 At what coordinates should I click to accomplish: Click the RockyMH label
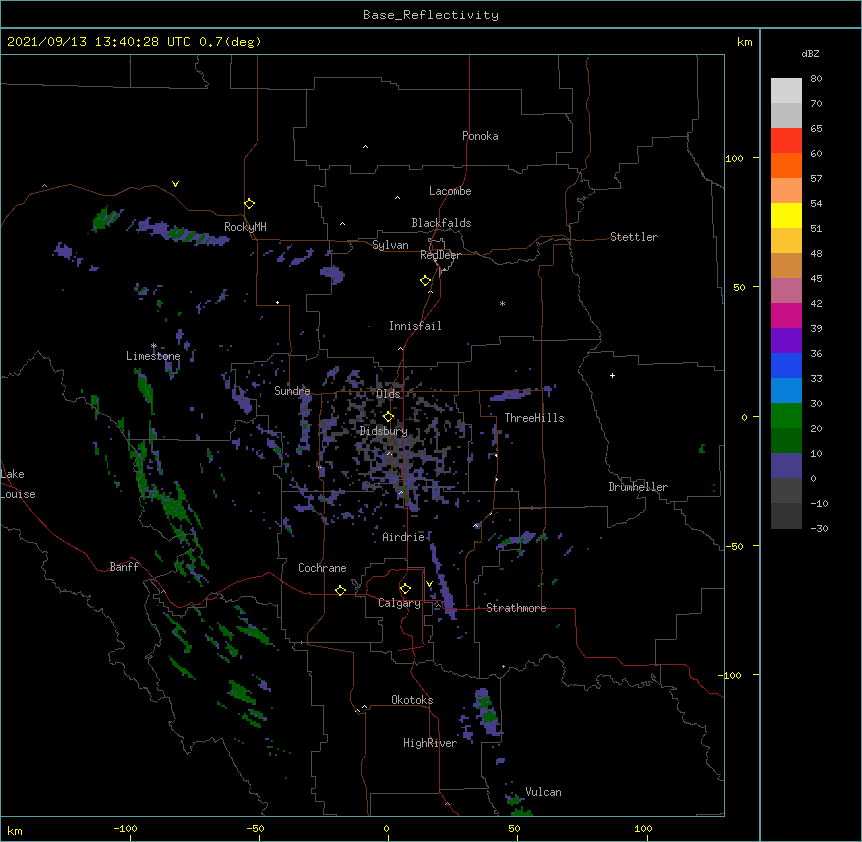[x=245, y=227]
